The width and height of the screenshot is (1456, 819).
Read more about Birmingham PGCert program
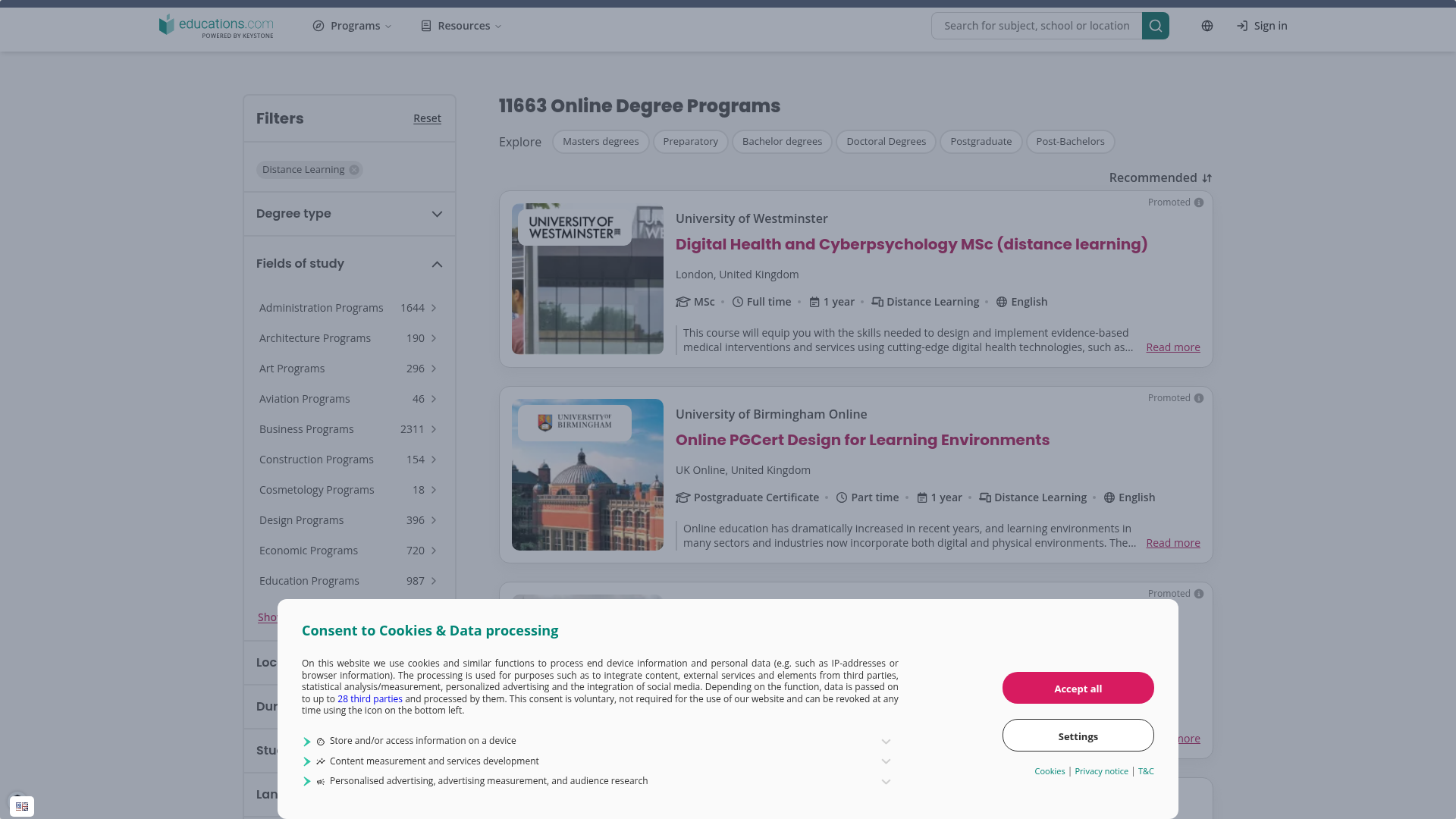click(x=1172, y=543)
